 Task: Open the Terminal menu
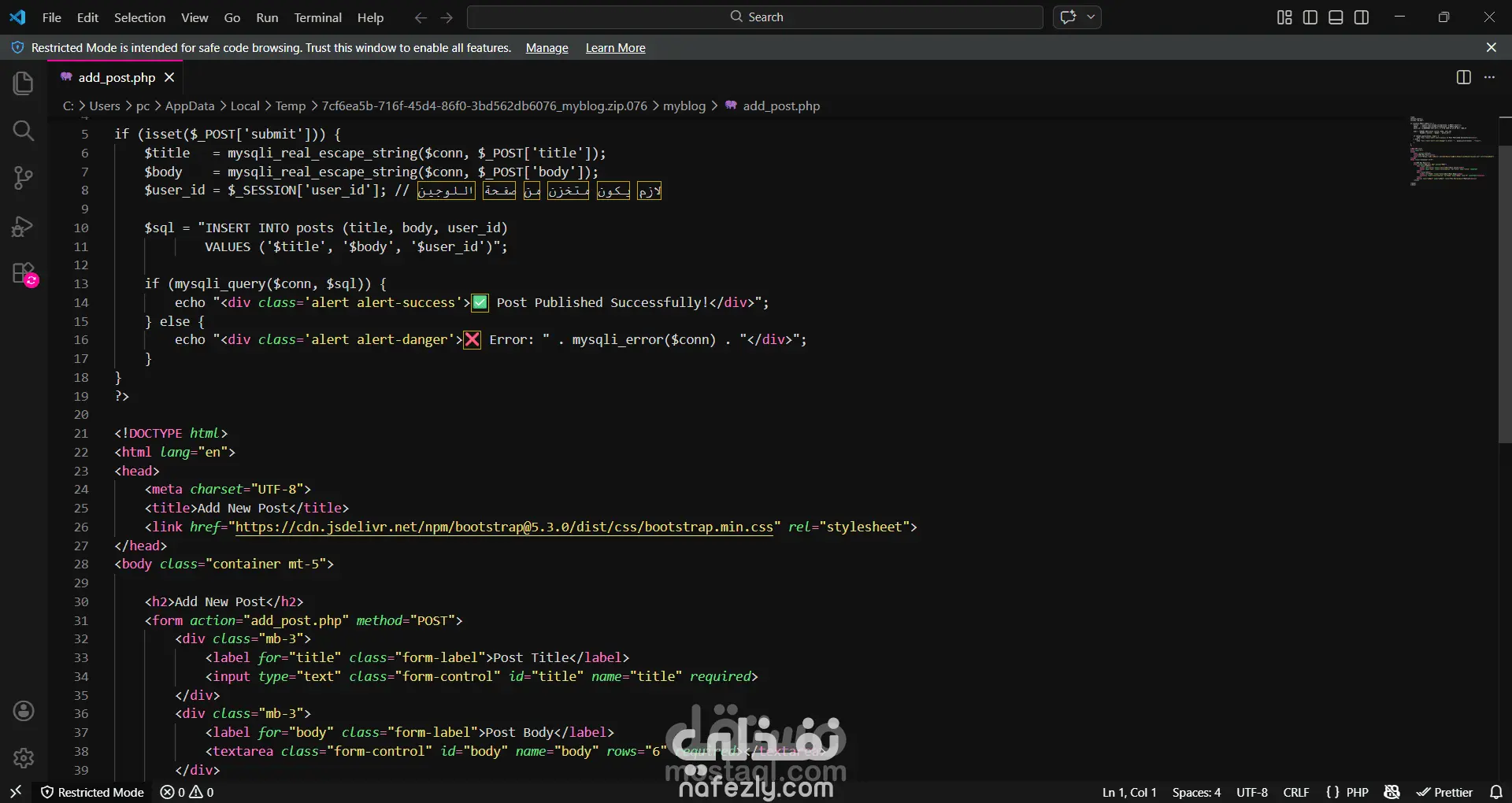coord(317,17)
